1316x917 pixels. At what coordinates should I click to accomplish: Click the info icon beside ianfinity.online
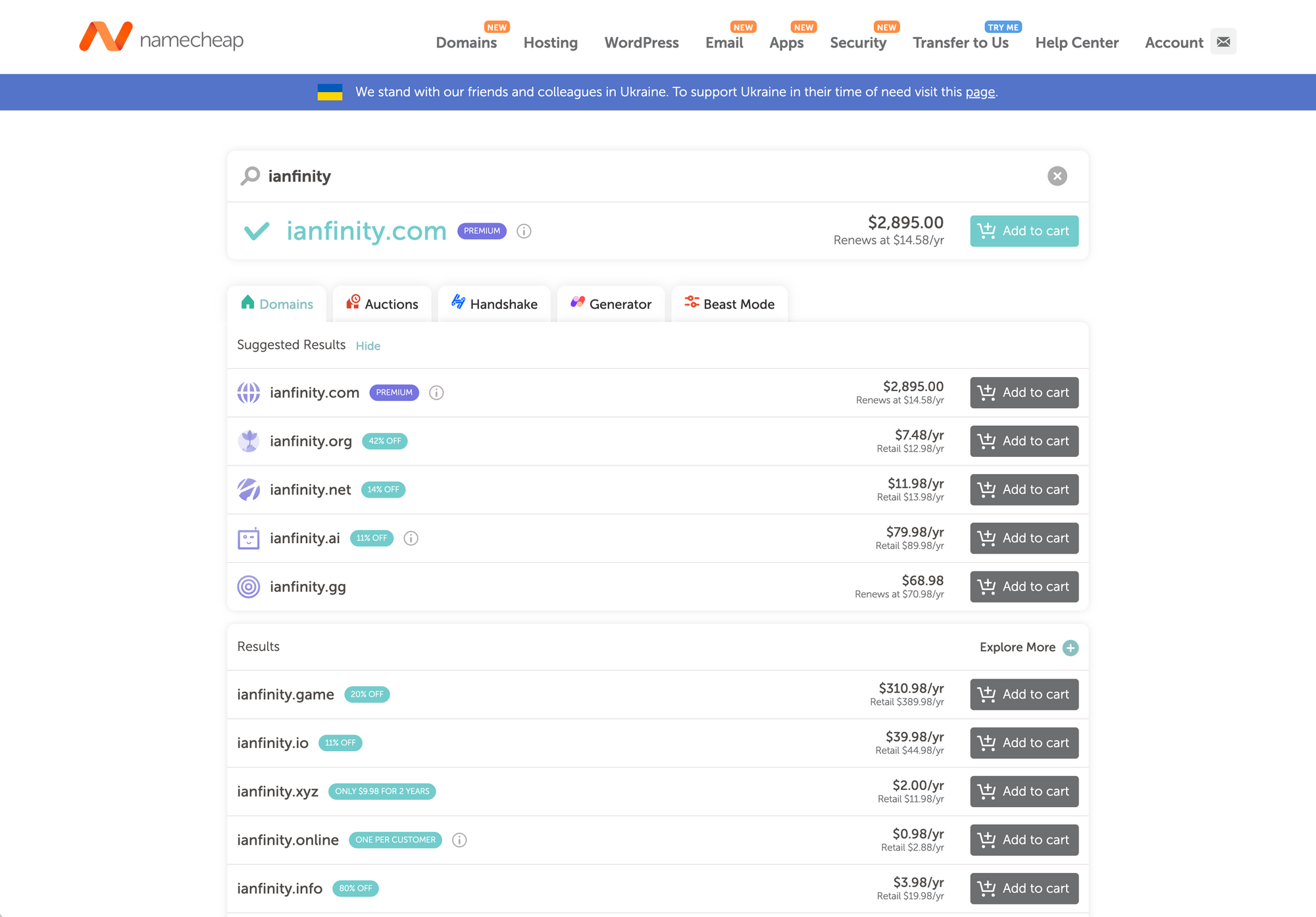pyautogui.click(x=459, y=840)
